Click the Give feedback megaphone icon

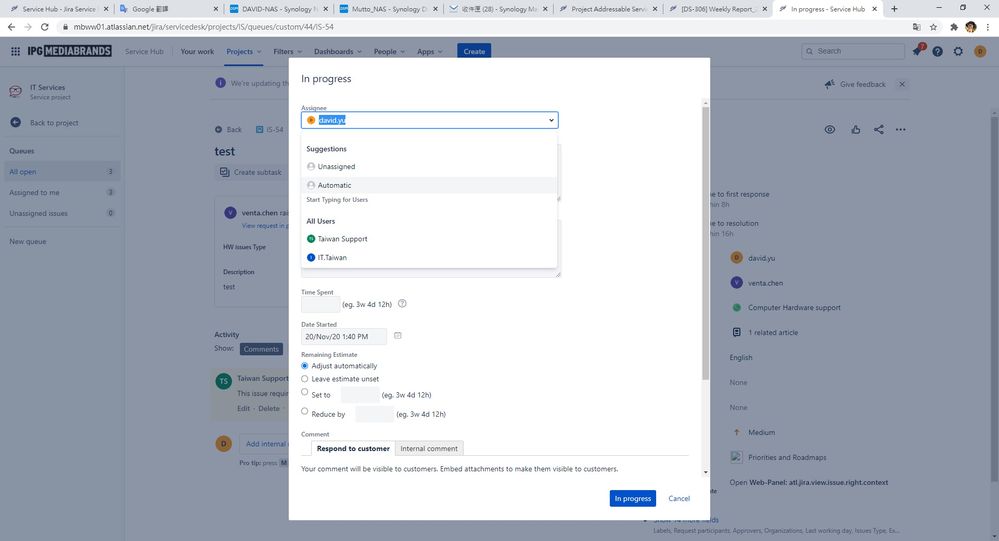click(829, 84)
